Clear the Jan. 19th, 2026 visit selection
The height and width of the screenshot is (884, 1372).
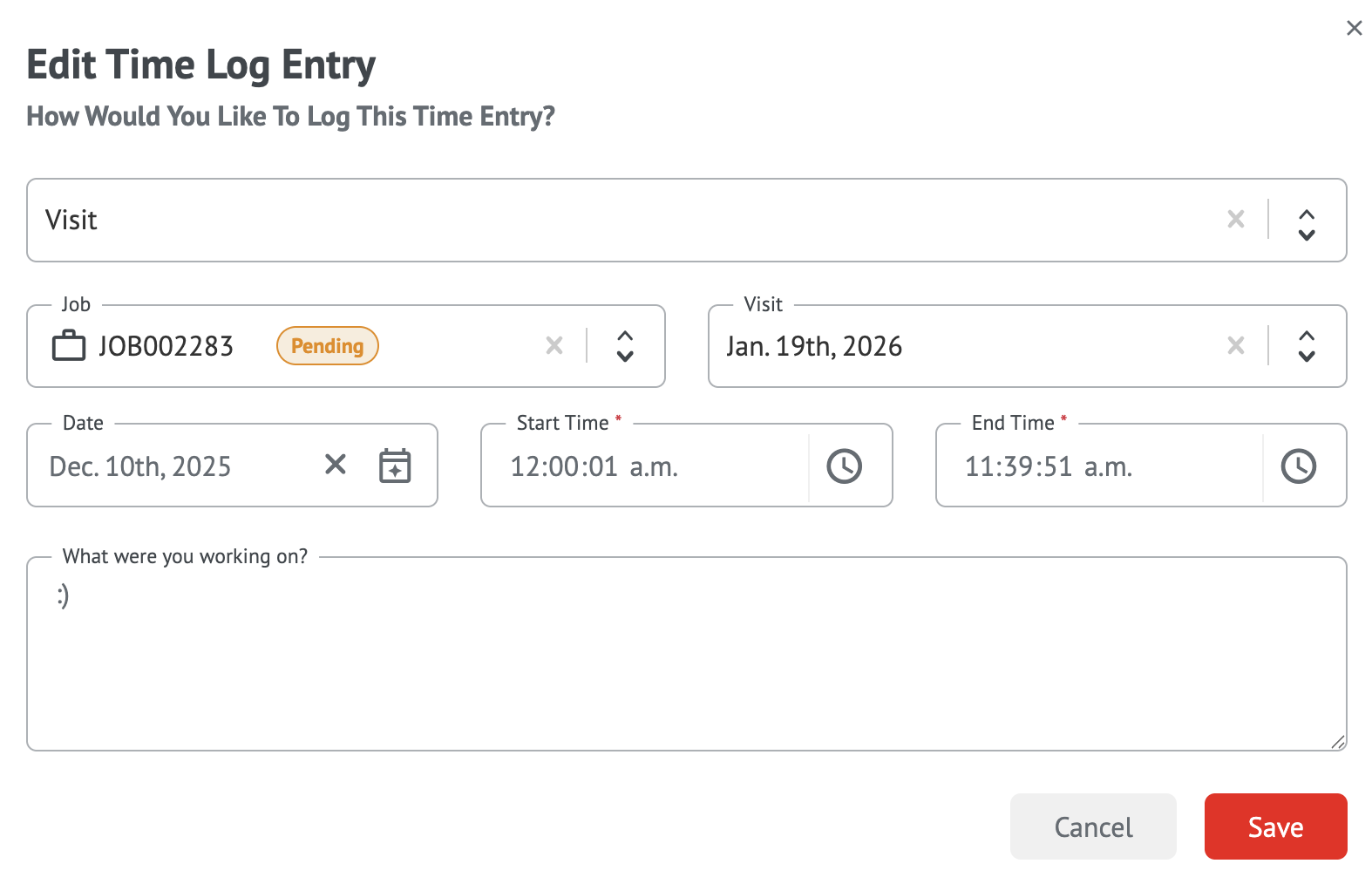click(1235, 346)
